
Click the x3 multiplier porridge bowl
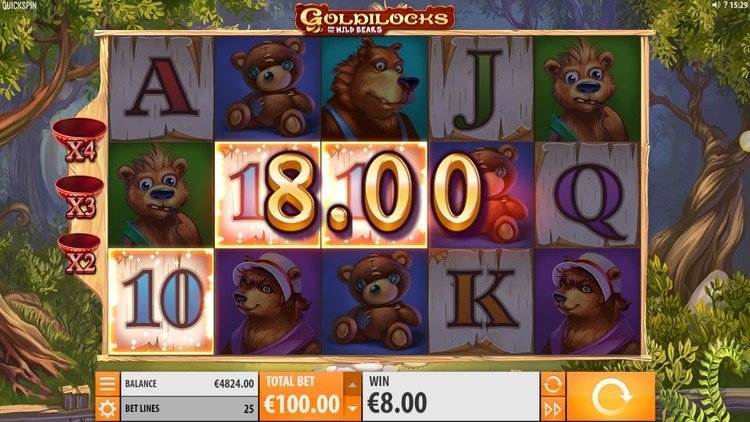(x=79, y=197)
